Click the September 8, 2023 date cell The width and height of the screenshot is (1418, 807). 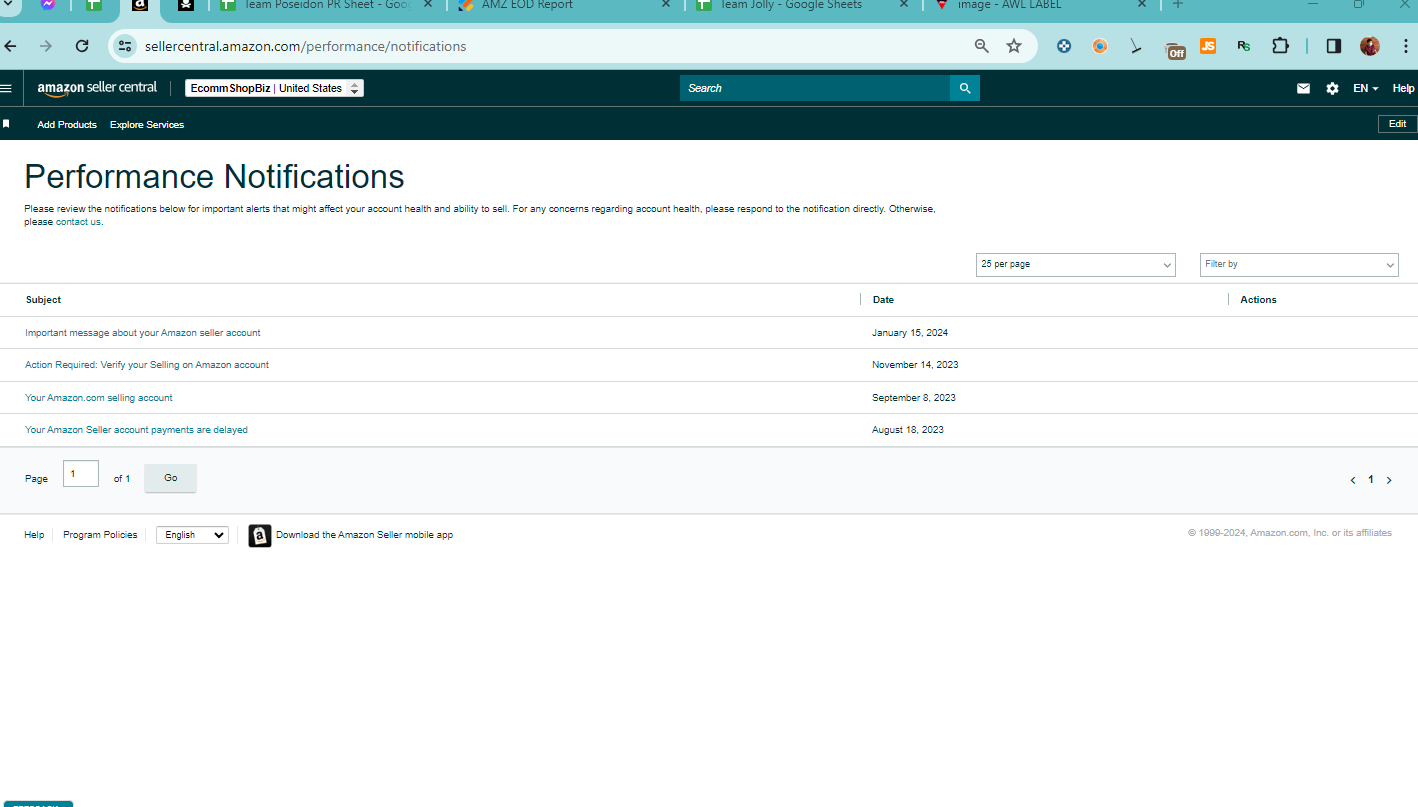(x=914, y=397)
